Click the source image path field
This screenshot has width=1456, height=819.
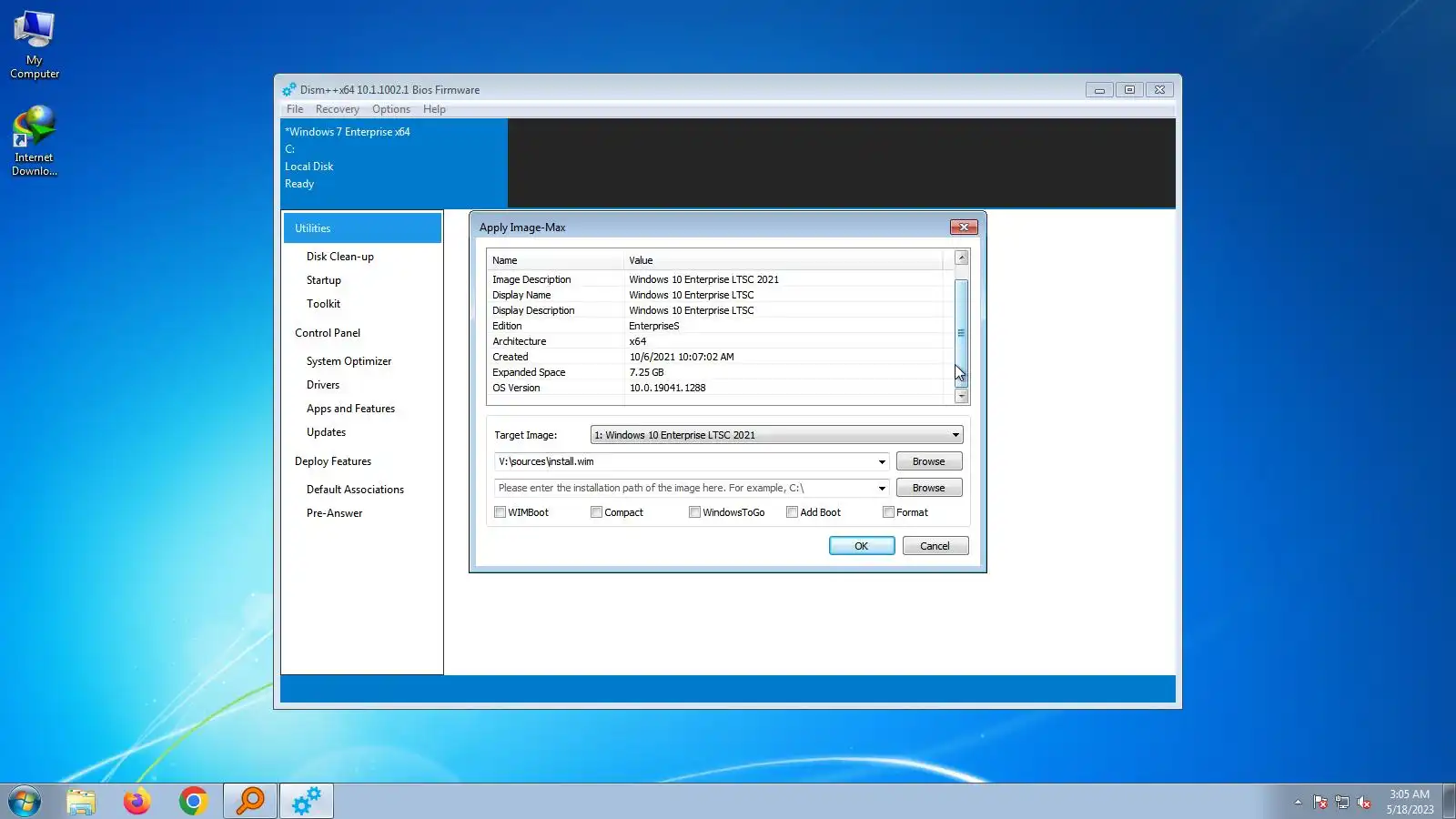point(684,461)
